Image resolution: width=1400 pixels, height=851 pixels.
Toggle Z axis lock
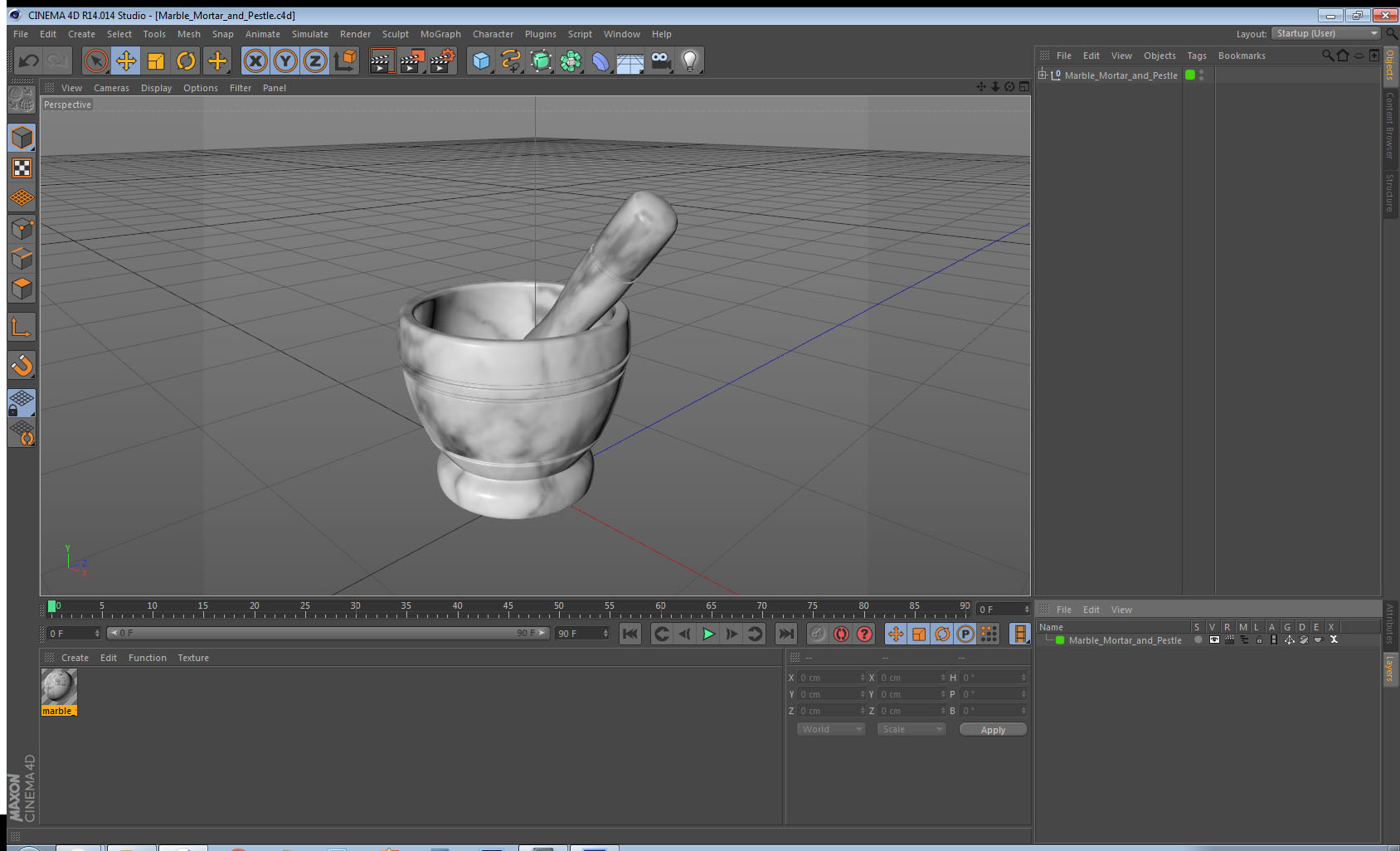(315, 61)
